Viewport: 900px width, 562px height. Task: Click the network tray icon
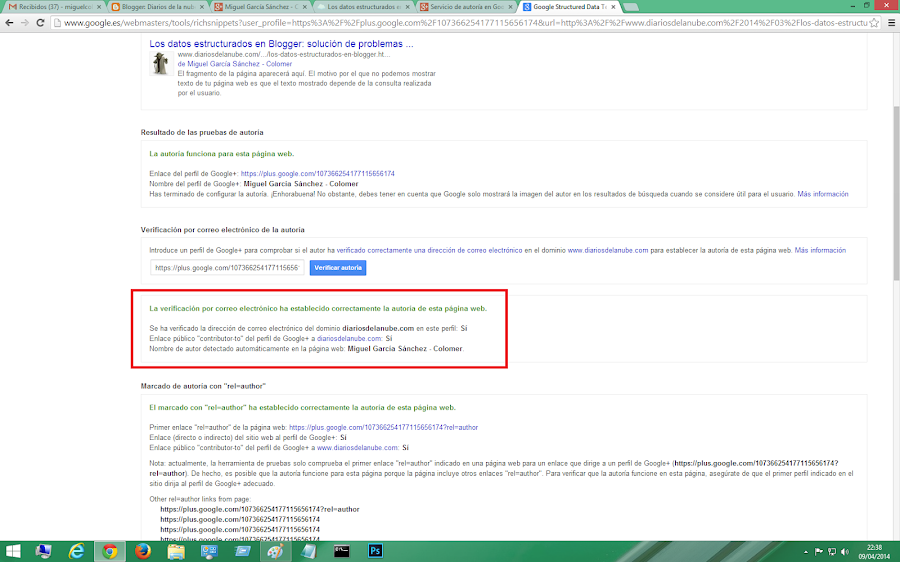pos(831,552)
